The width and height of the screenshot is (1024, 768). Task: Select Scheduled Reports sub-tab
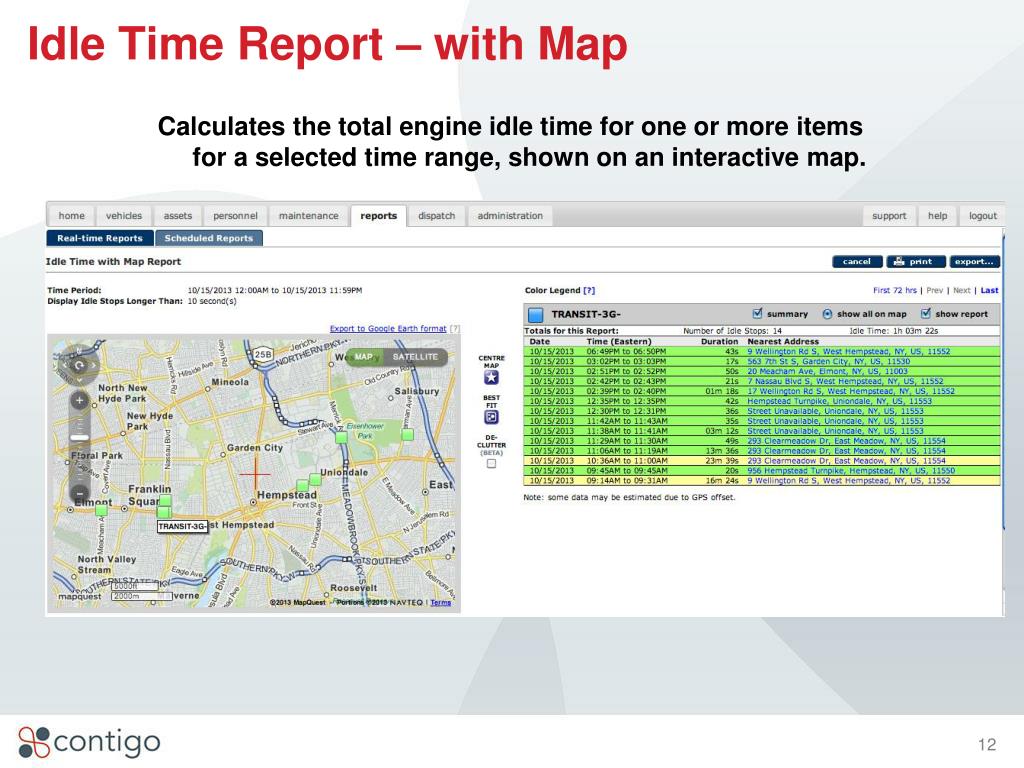[x=208, y=238]
